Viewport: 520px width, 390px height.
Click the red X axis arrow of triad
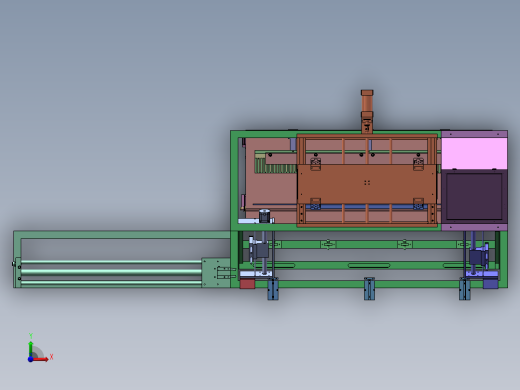click(x=41, y=359)
